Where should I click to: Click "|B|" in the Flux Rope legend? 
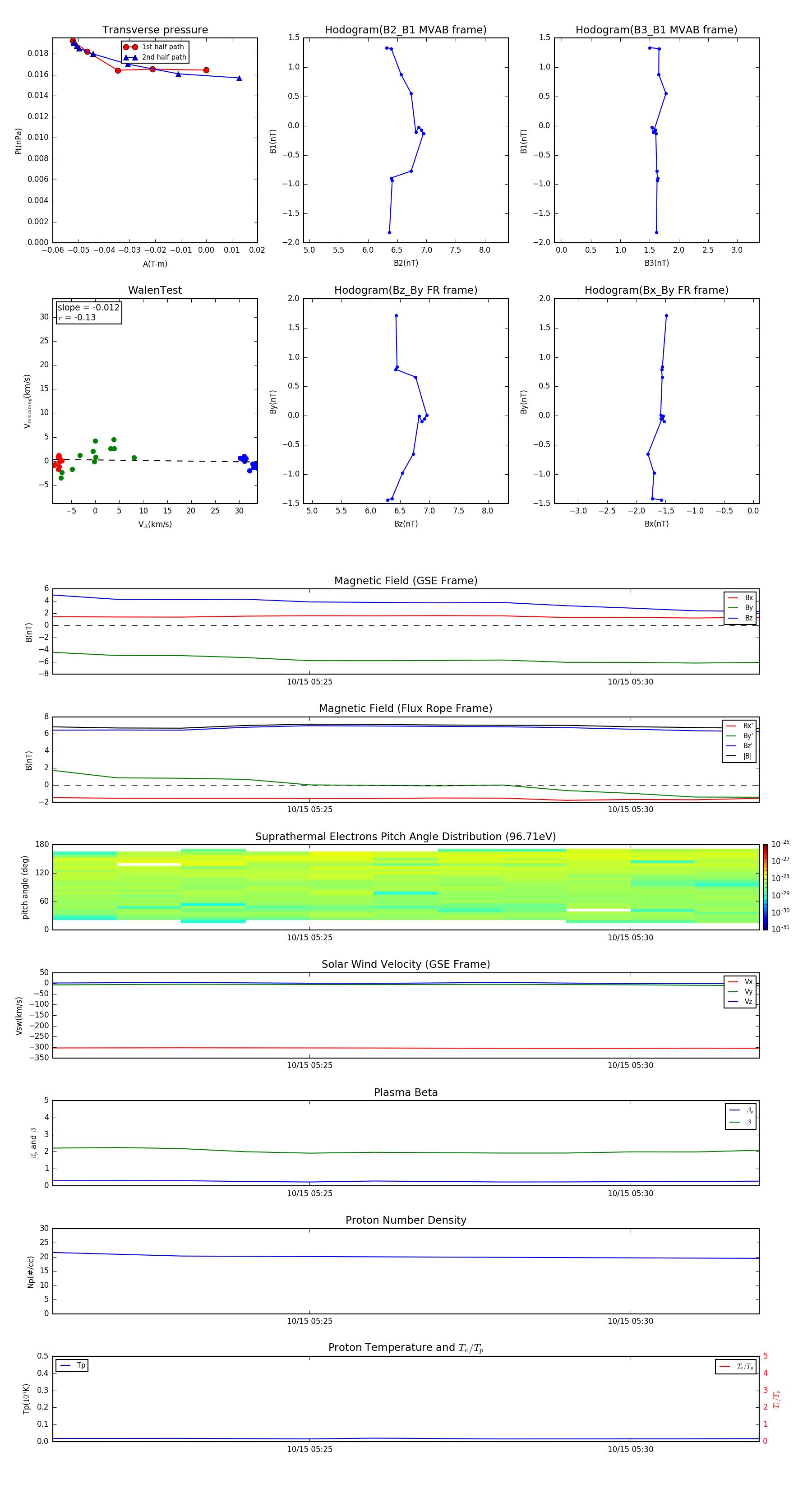pyautogui.click(x=748, y=756)
